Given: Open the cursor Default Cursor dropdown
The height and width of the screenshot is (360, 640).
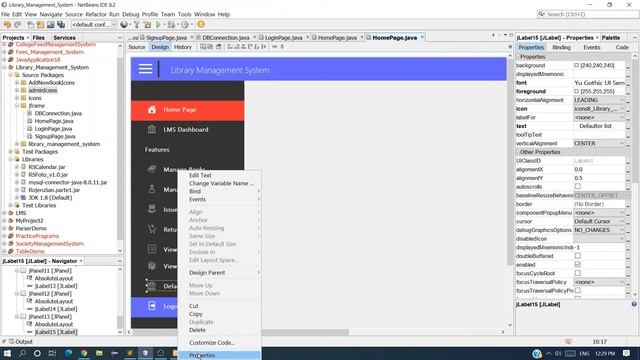Looking at the screenshot, I should point(599,221).
